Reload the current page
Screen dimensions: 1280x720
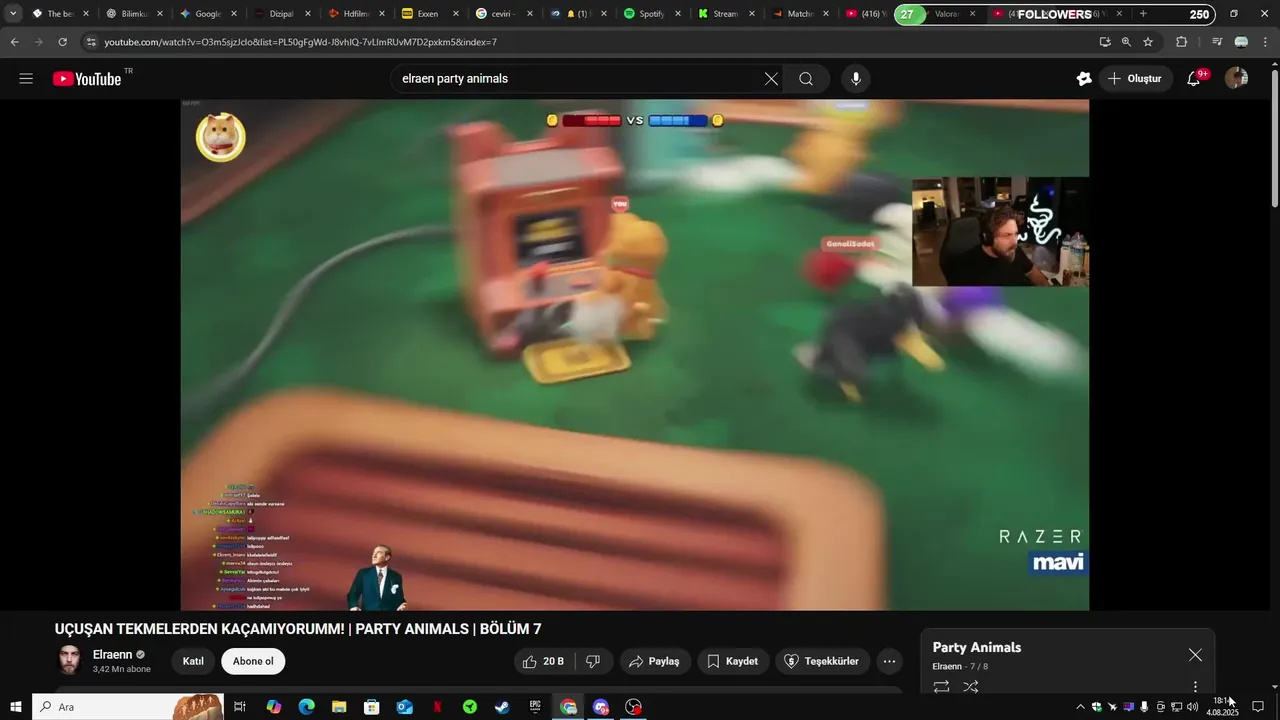62,42
